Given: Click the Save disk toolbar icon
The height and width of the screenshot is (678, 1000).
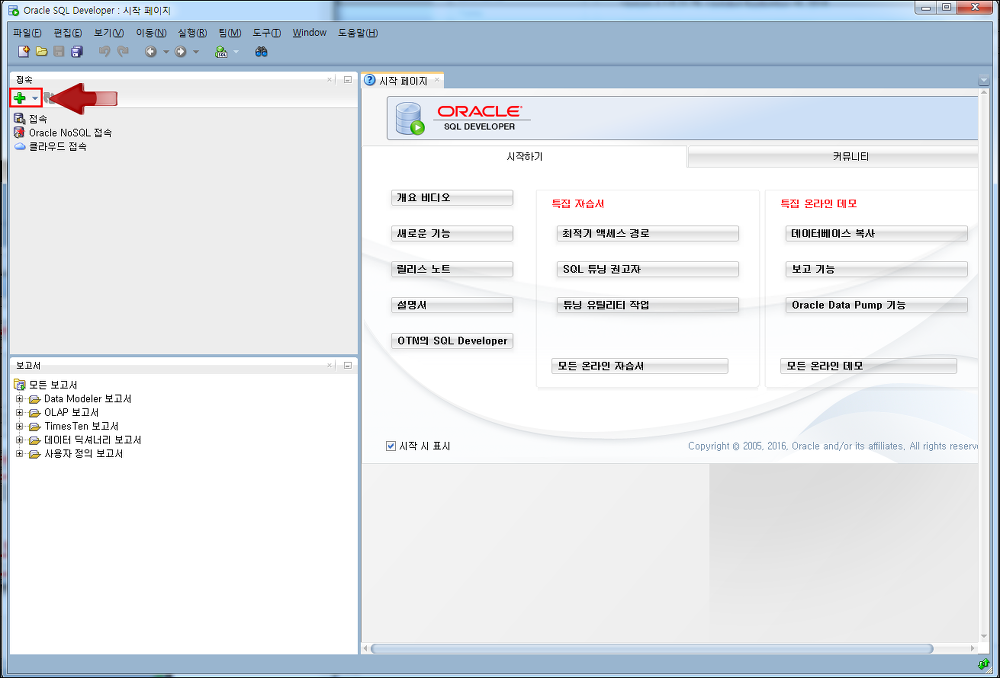Looking at the screenshot, I should 59,52.
